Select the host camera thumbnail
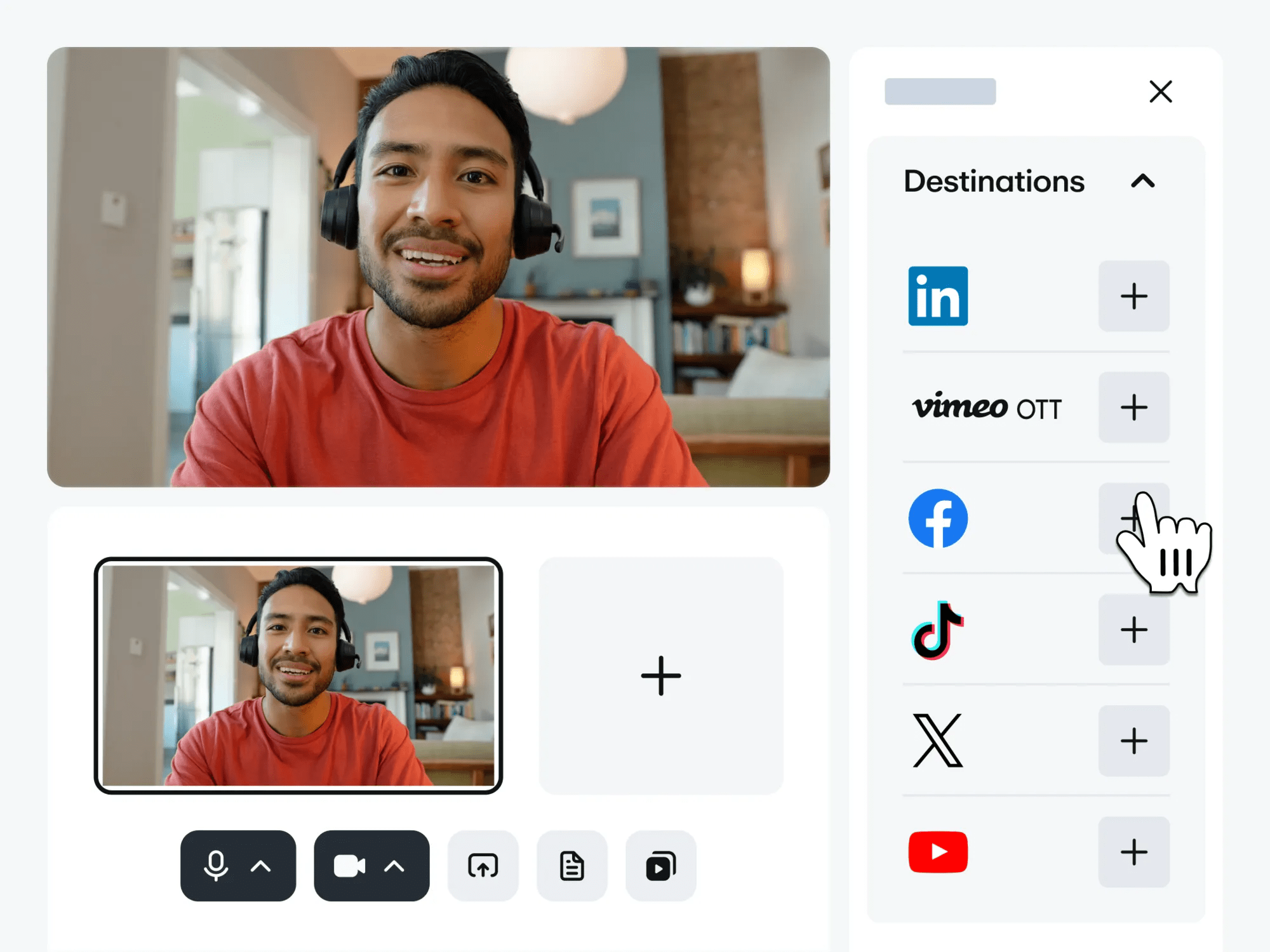 coord(298,675)
